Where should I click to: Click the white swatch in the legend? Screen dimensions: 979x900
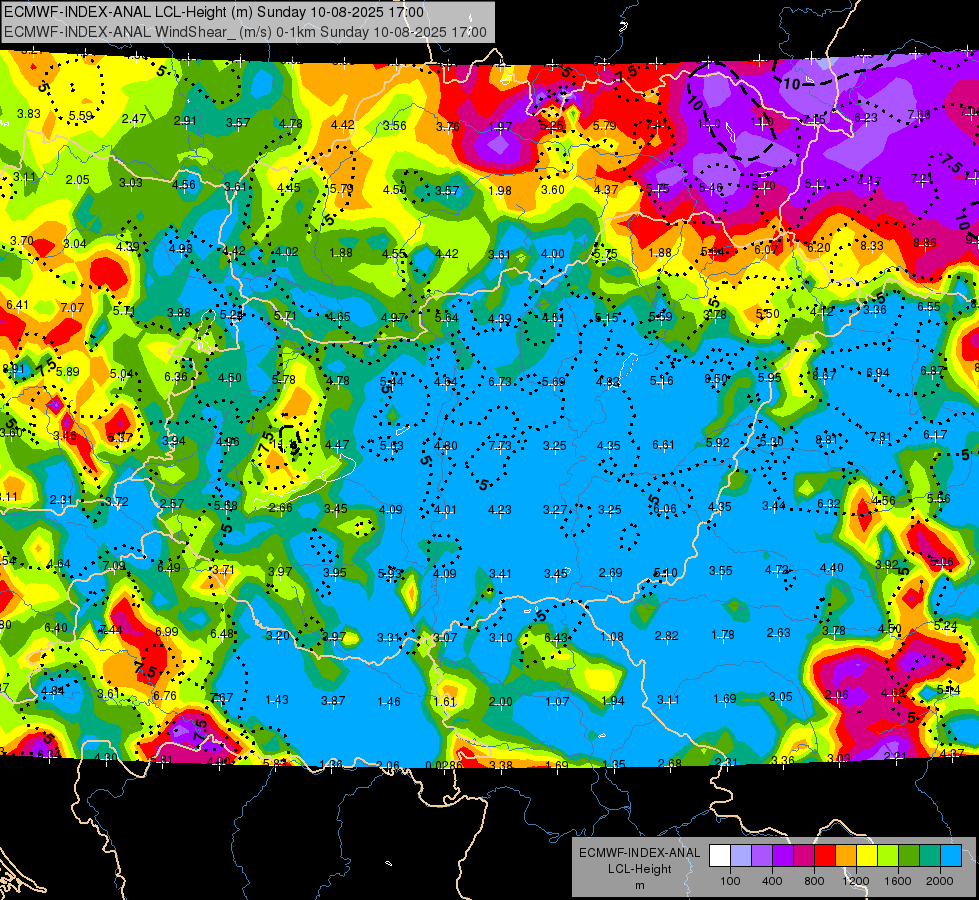[x=720, y=856]
